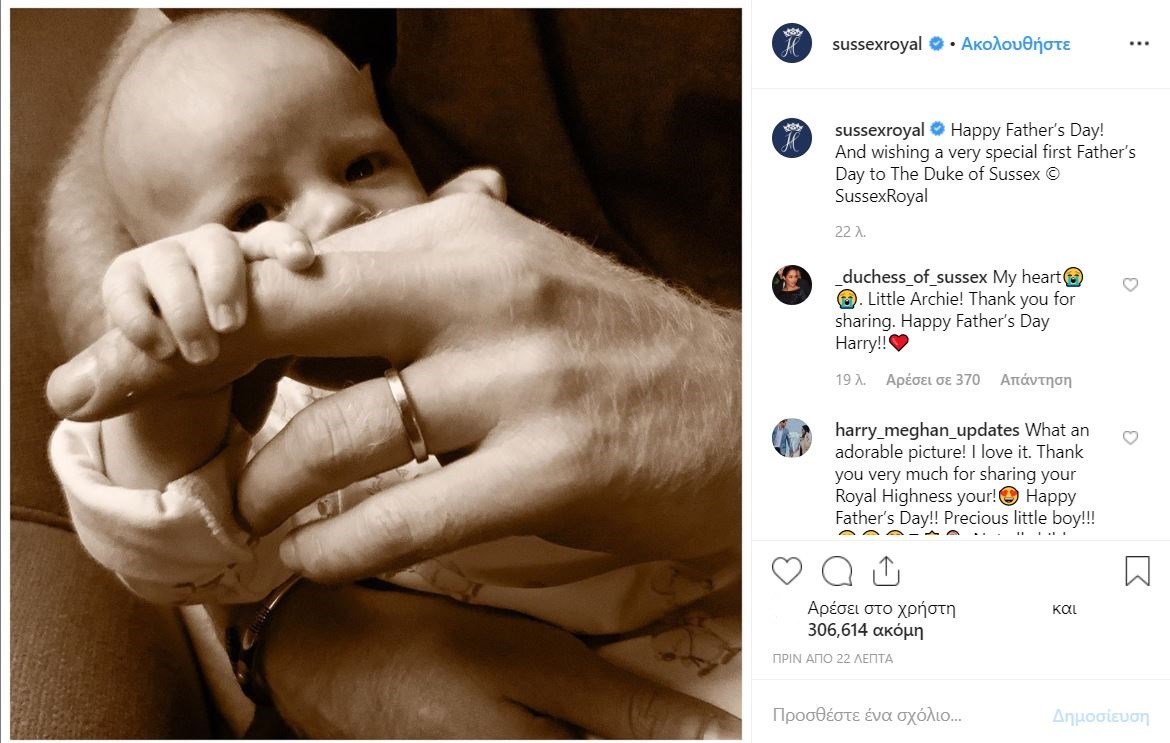Click sussexroyal profile picture in header
Screen dimensions: 1170x743
tap(792, 44)
